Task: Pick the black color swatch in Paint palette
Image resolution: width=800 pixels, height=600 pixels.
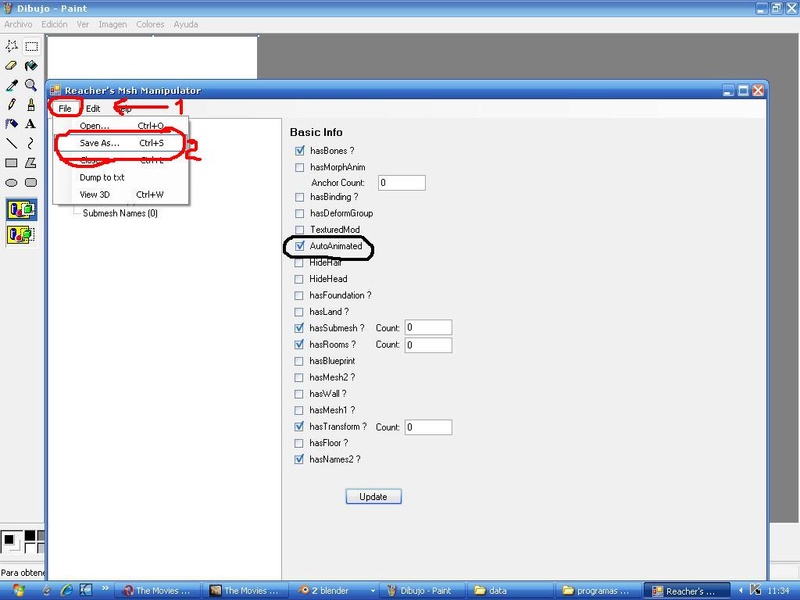Action: point(30,535)
